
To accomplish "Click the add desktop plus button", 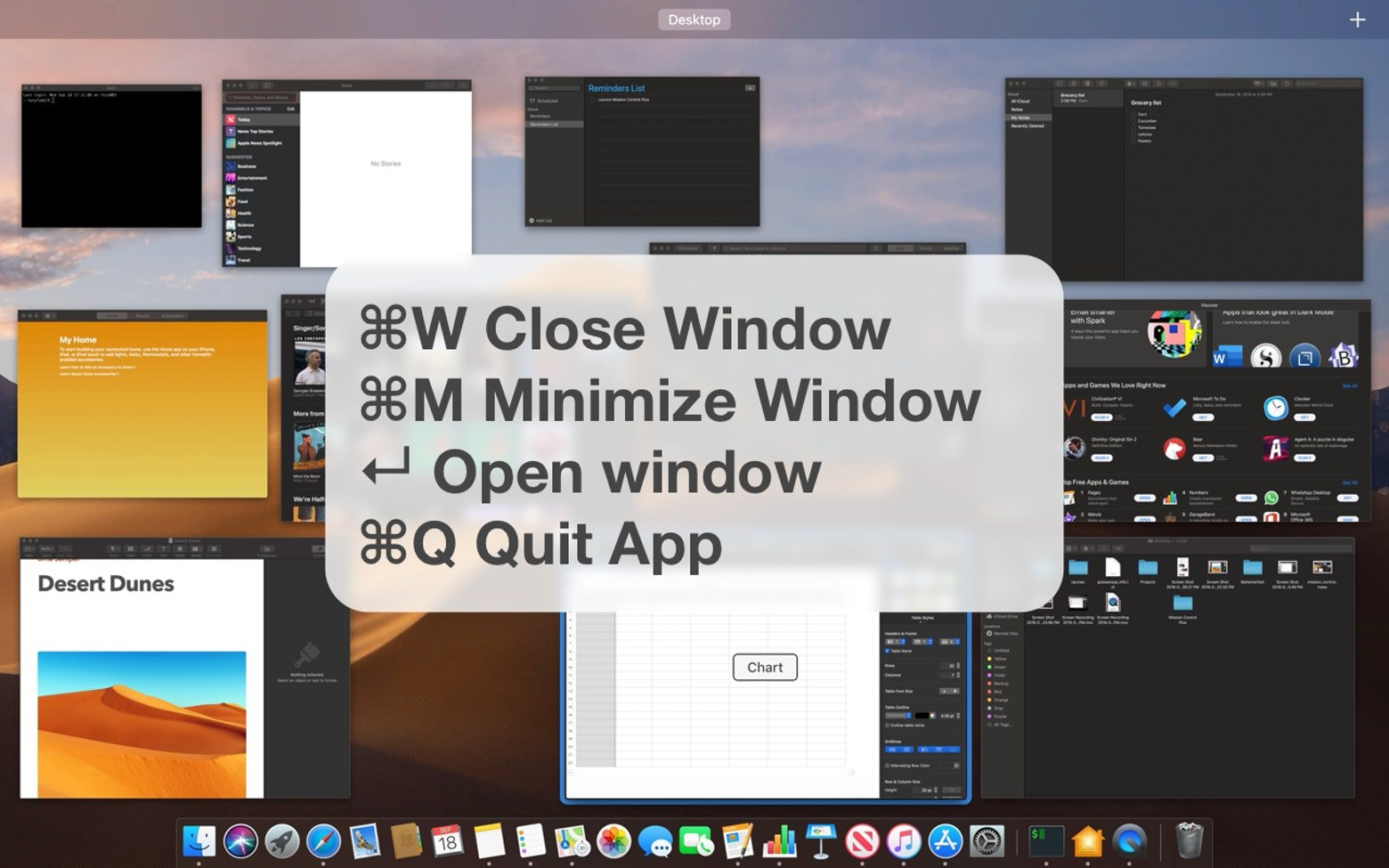I will point(1357,20).
